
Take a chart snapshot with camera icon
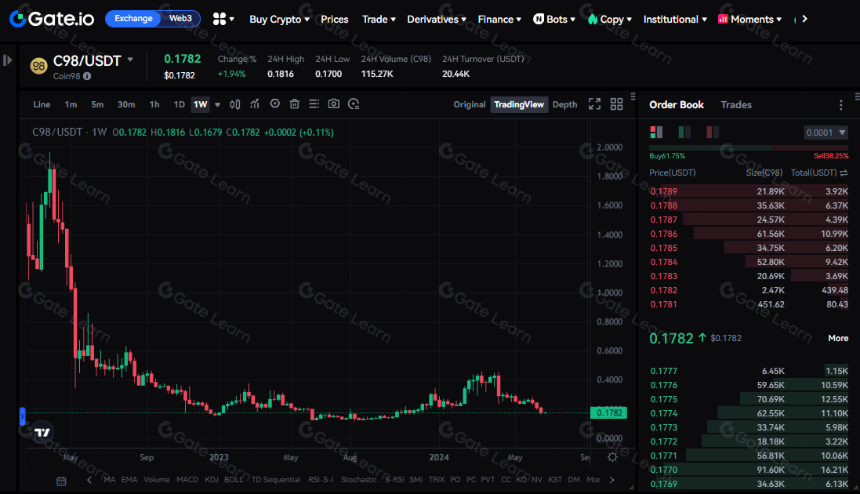pyautogui.click(x=333, y=104)
